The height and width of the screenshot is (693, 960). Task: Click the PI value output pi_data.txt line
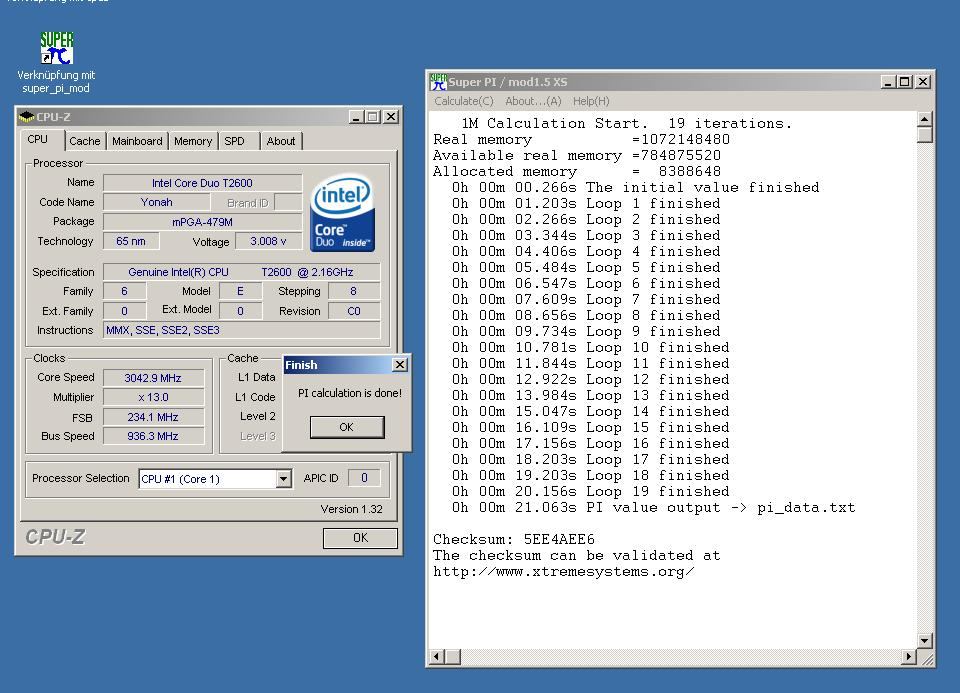pyautogui.click(x=653, y=508)
